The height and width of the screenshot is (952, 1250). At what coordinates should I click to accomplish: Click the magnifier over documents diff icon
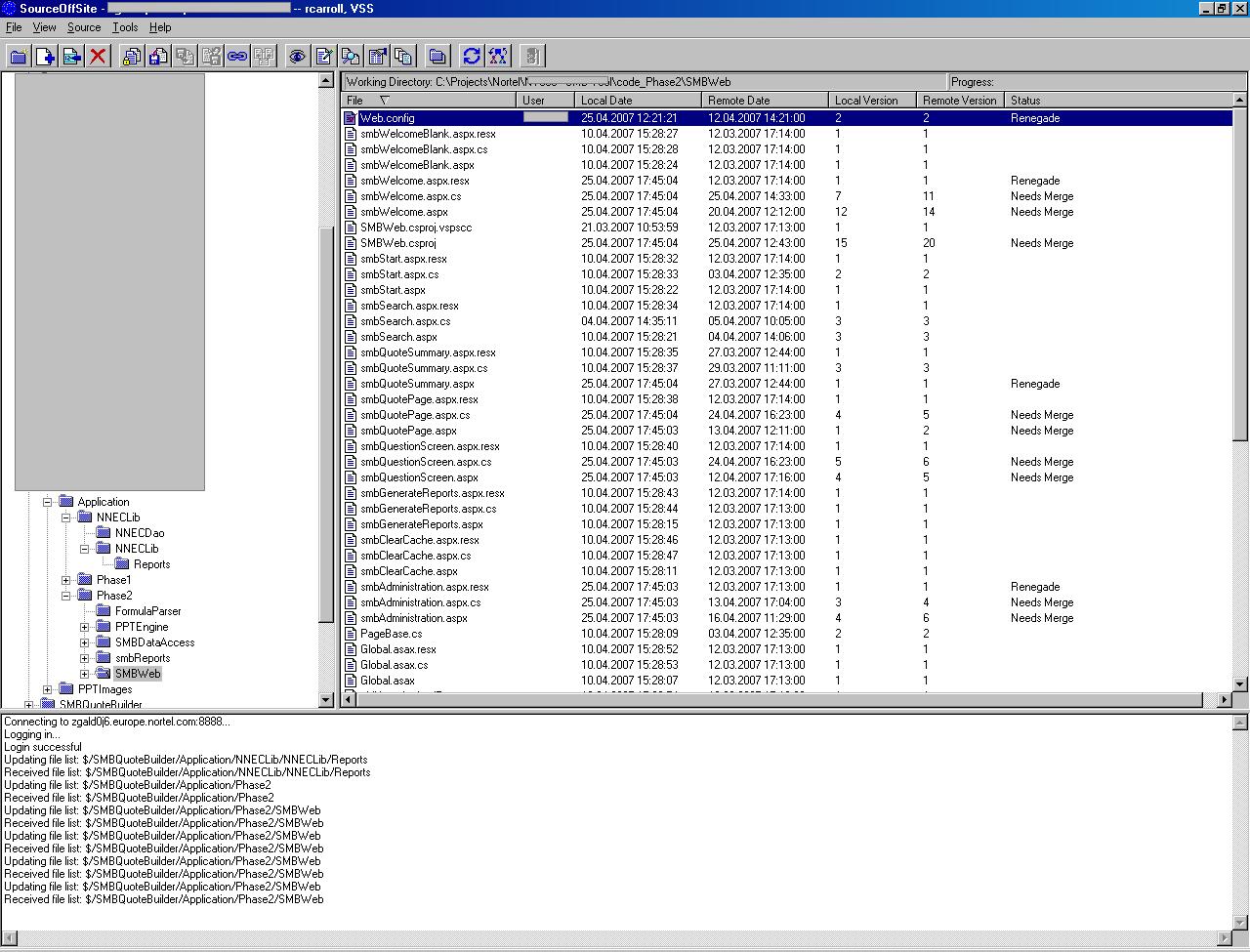351,57
